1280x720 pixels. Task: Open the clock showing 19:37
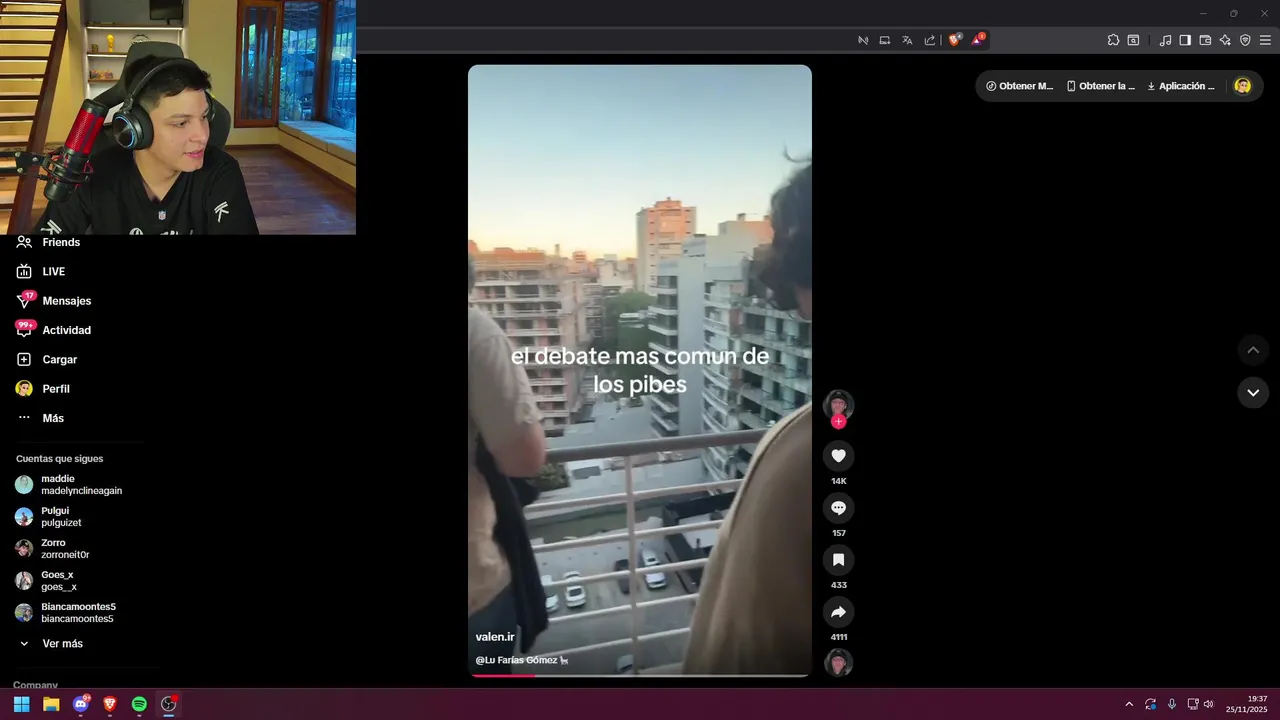pos(1247,704)
